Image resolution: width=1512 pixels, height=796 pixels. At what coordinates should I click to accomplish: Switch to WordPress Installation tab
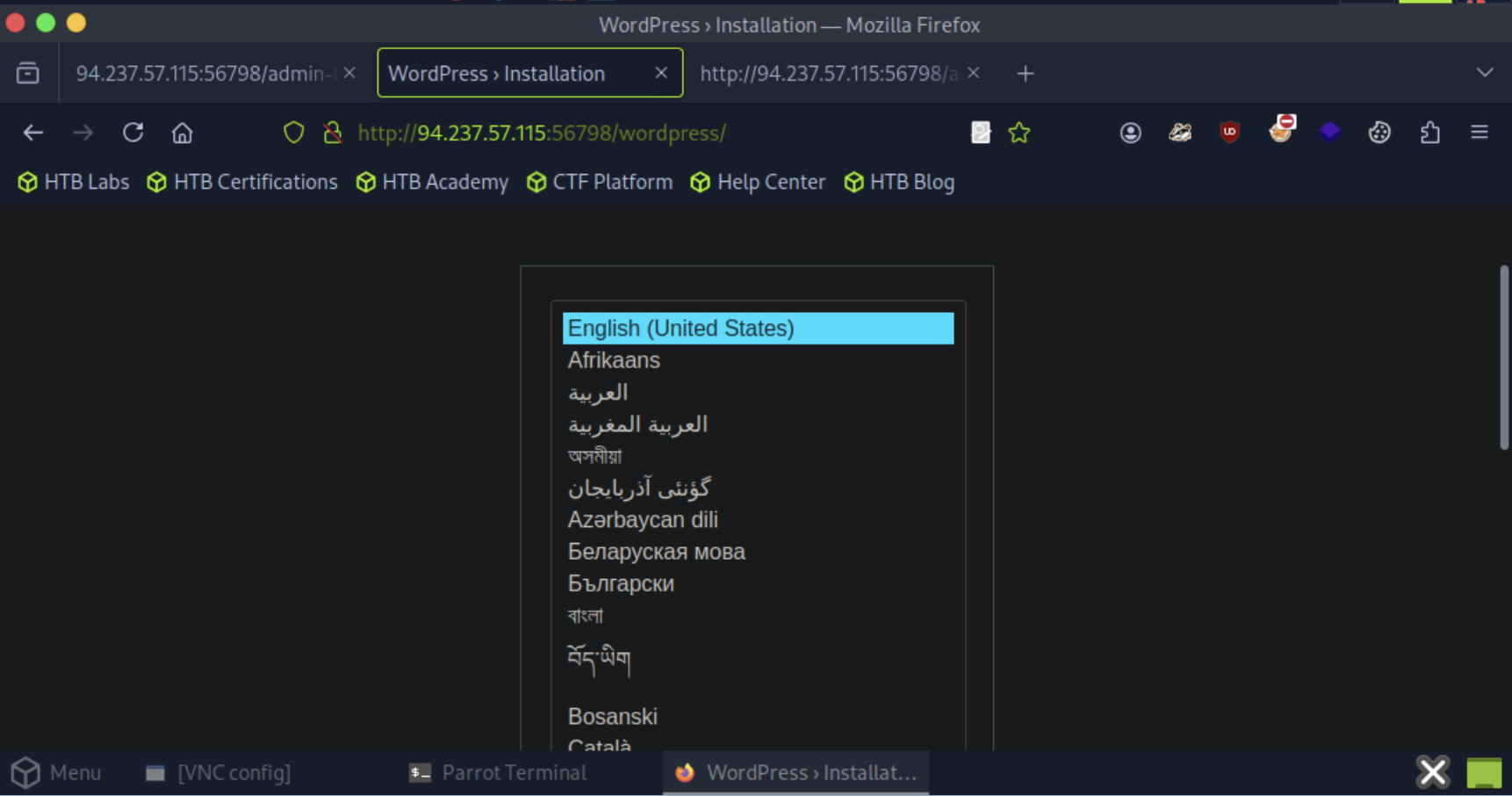[x=529, y=73]
